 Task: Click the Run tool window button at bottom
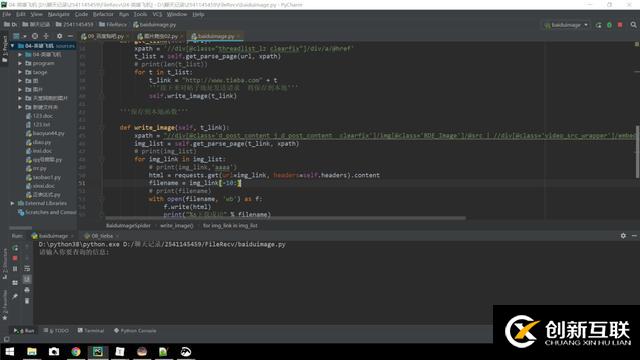pos(24,331)
